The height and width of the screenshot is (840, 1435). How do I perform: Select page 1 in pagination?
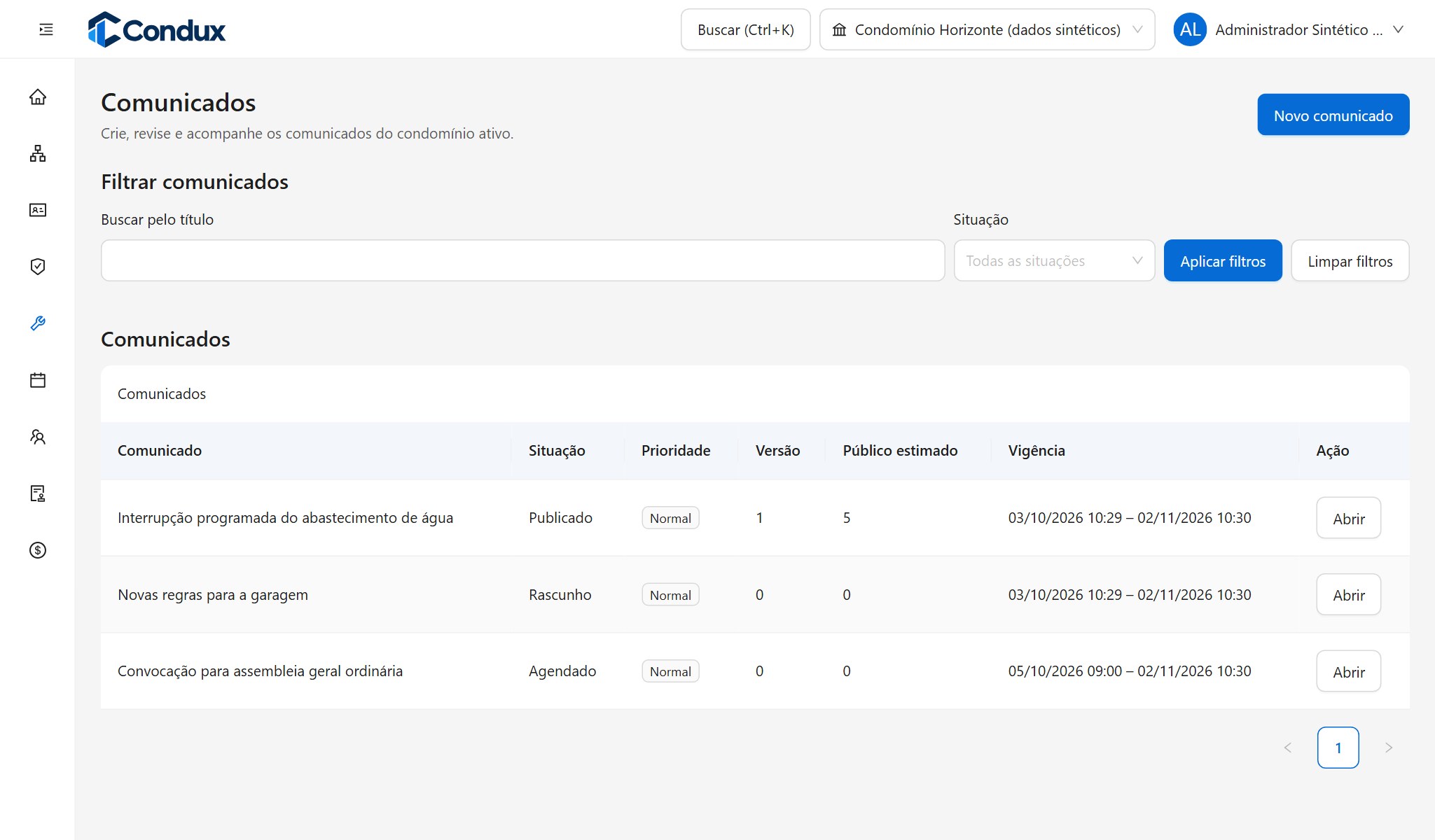1338,748
